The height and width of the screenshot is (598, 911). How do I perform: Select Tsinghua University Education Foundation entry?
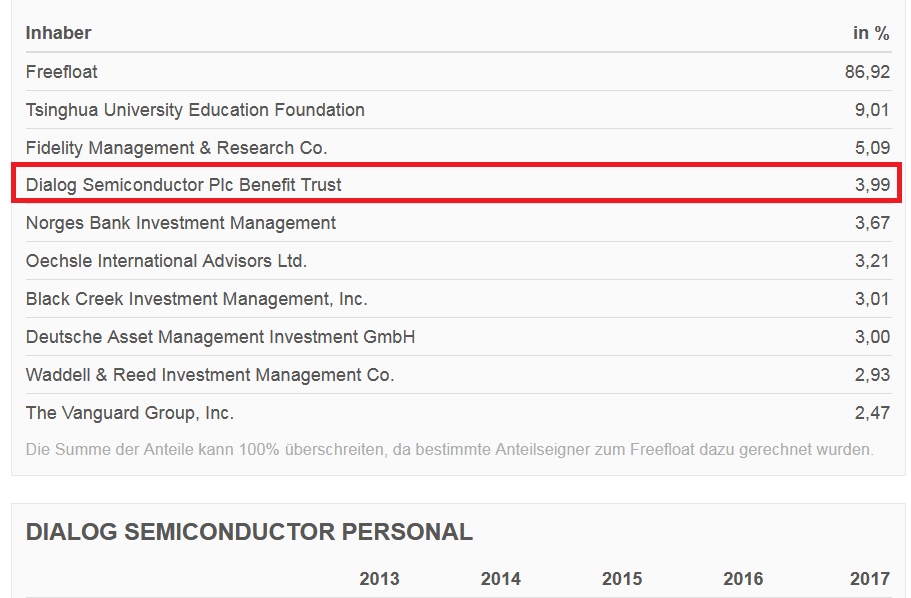pyautogui.click(x=195, y=110)
